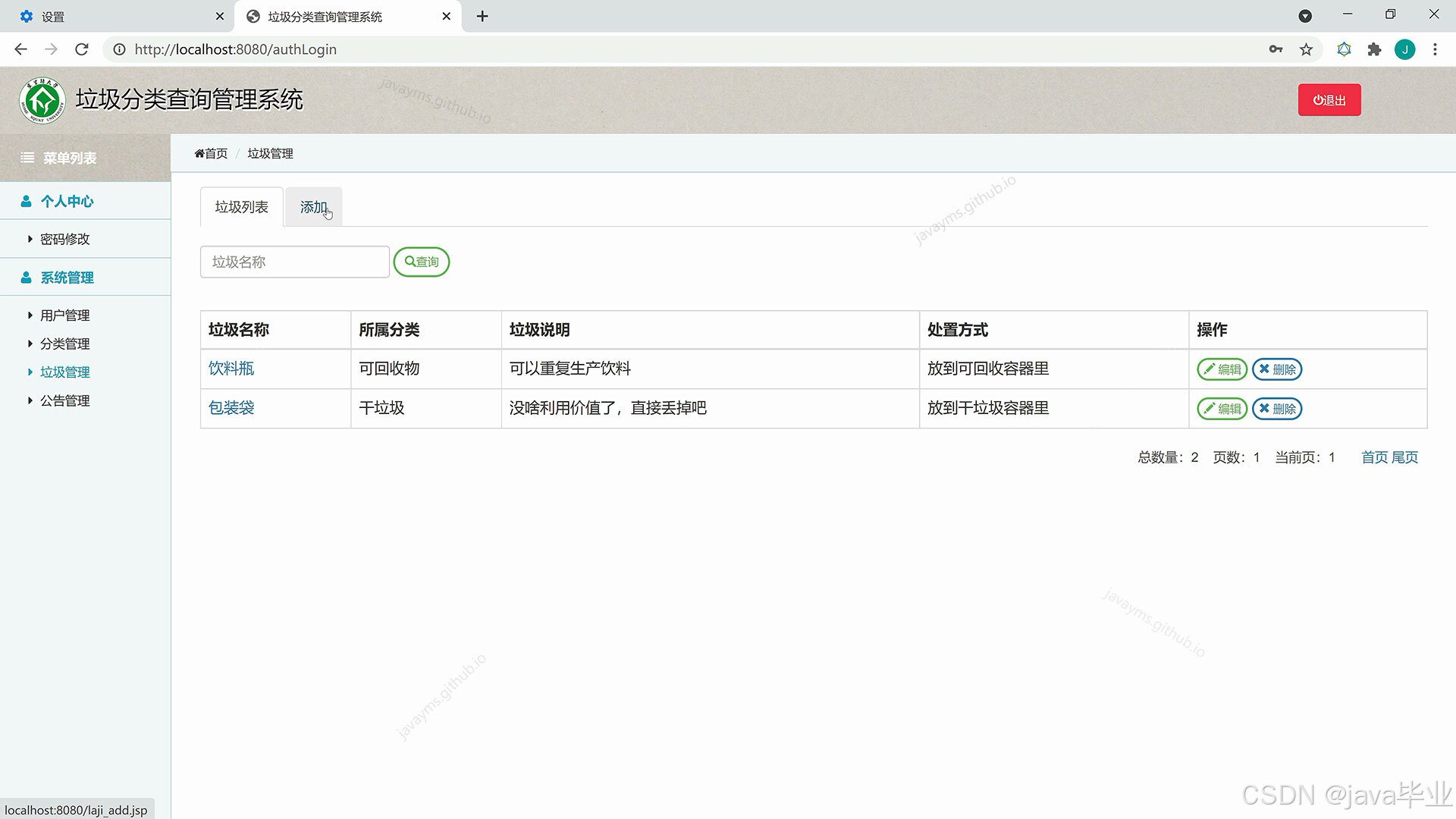Edit the 包装袋 row
Image resolution: width=1456 pixels, height=819 pixels.
[x=1222, y=409]
